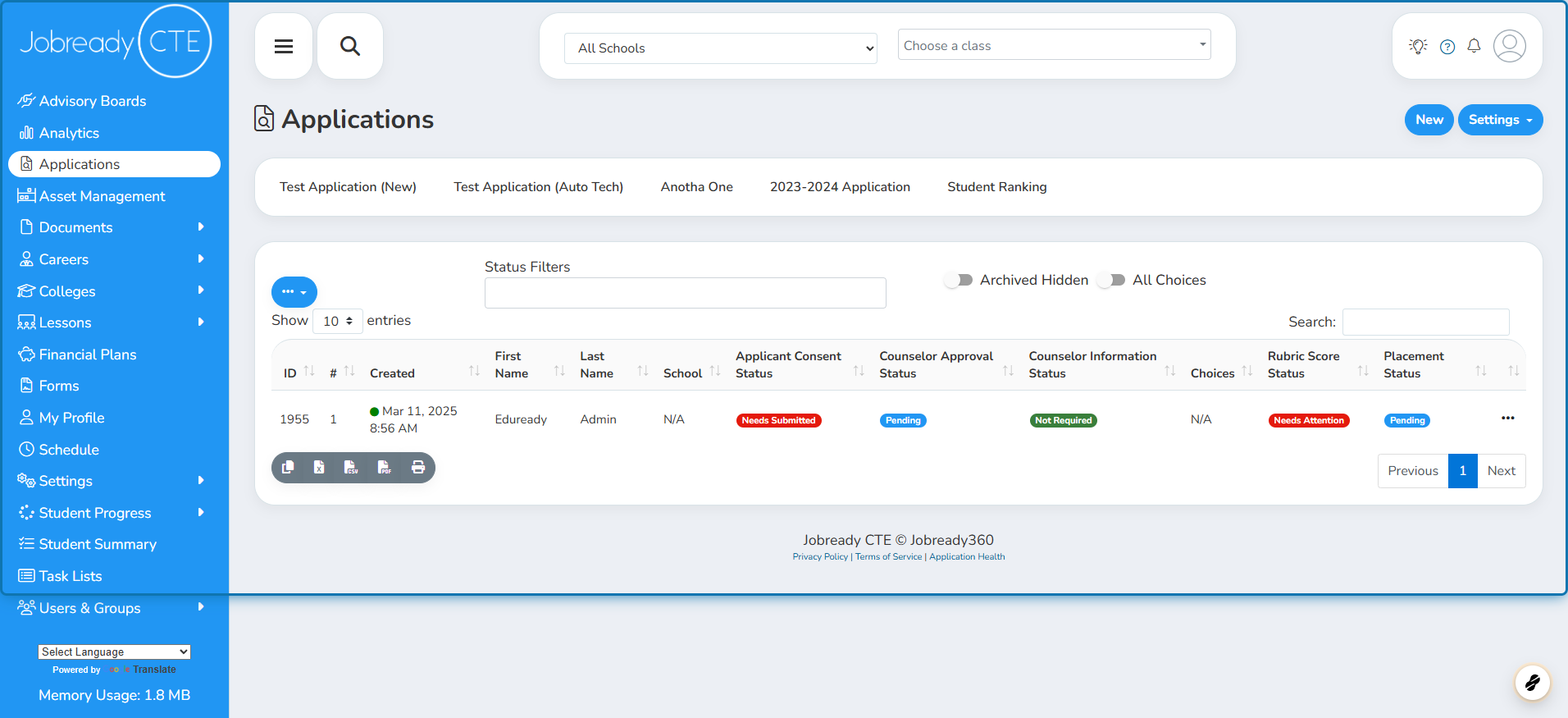Screen dimensions: 1568x718
Task: Open notifications bell icon
Action: (1474, 46)
